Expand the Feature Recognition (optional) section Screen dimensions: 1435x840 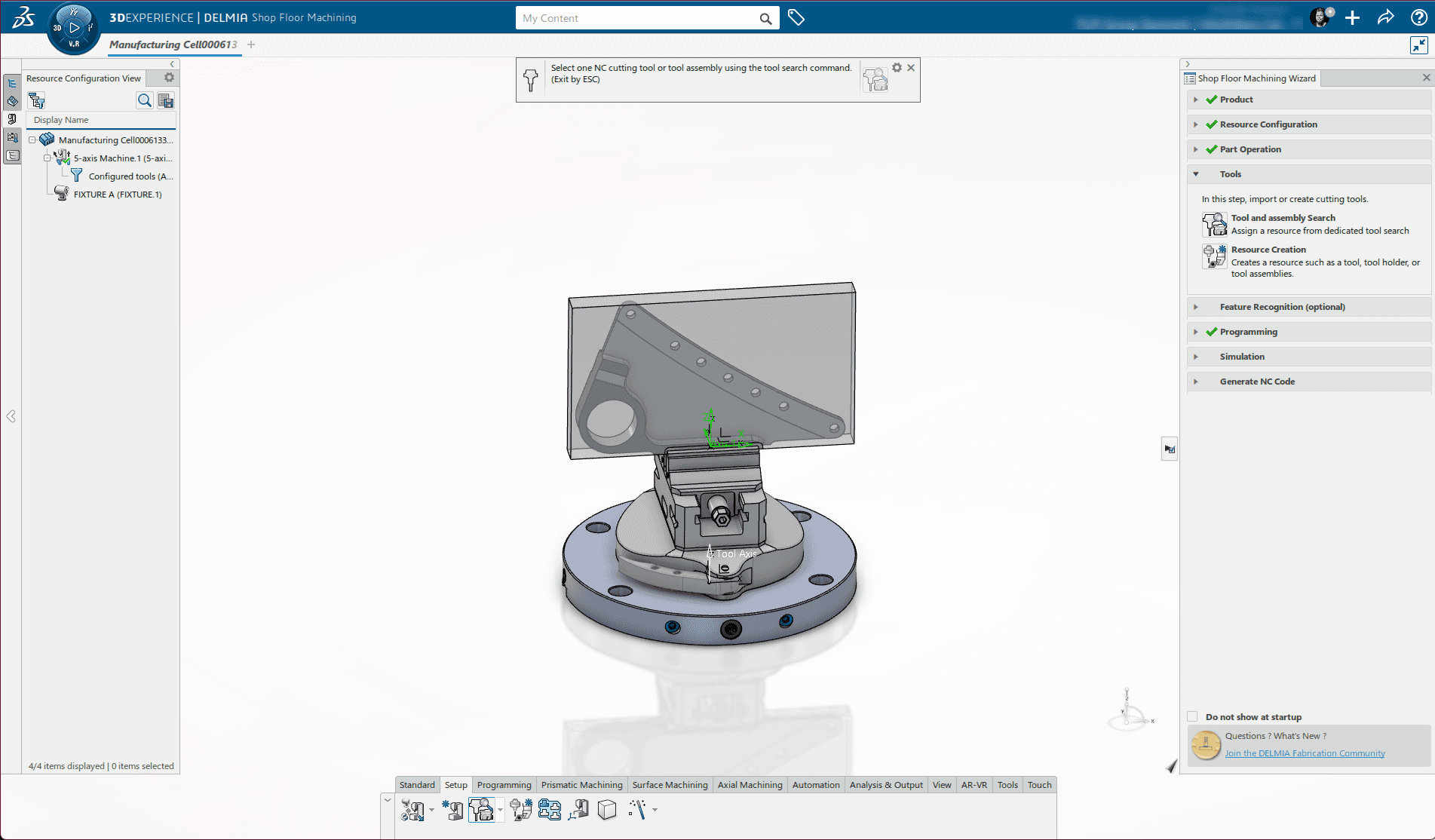click(1196, 307)
